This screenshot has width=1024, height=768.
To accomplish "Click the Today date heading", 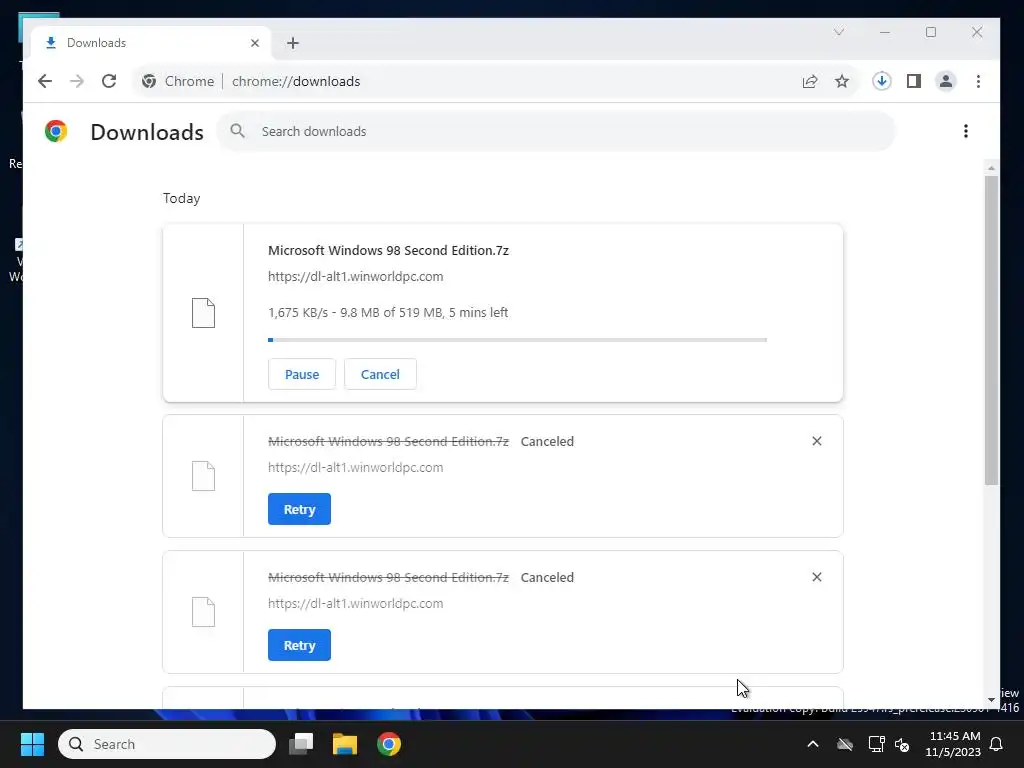I will point(182,199).
